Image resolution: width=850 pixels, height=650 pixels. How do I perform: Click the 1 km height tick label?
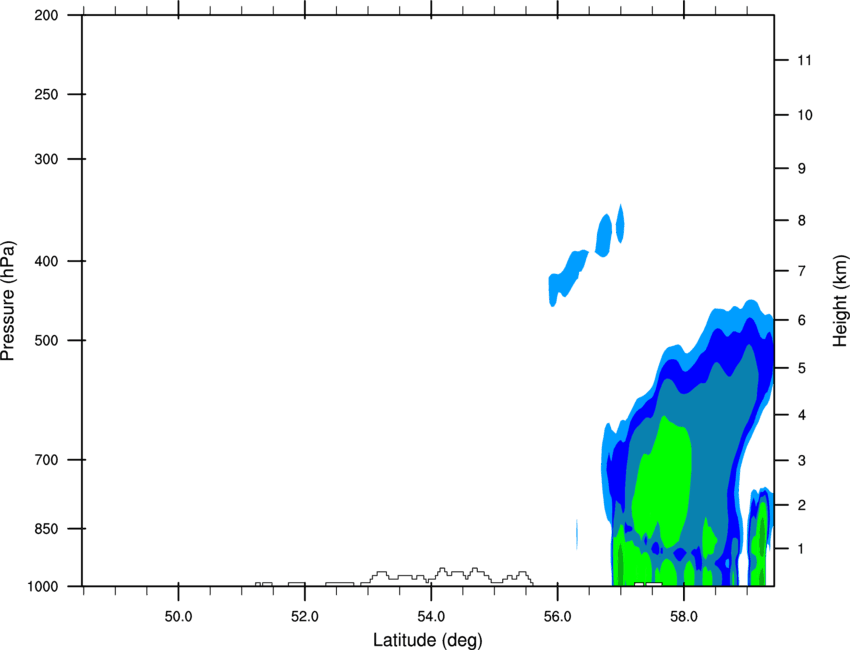pos(802,549)
